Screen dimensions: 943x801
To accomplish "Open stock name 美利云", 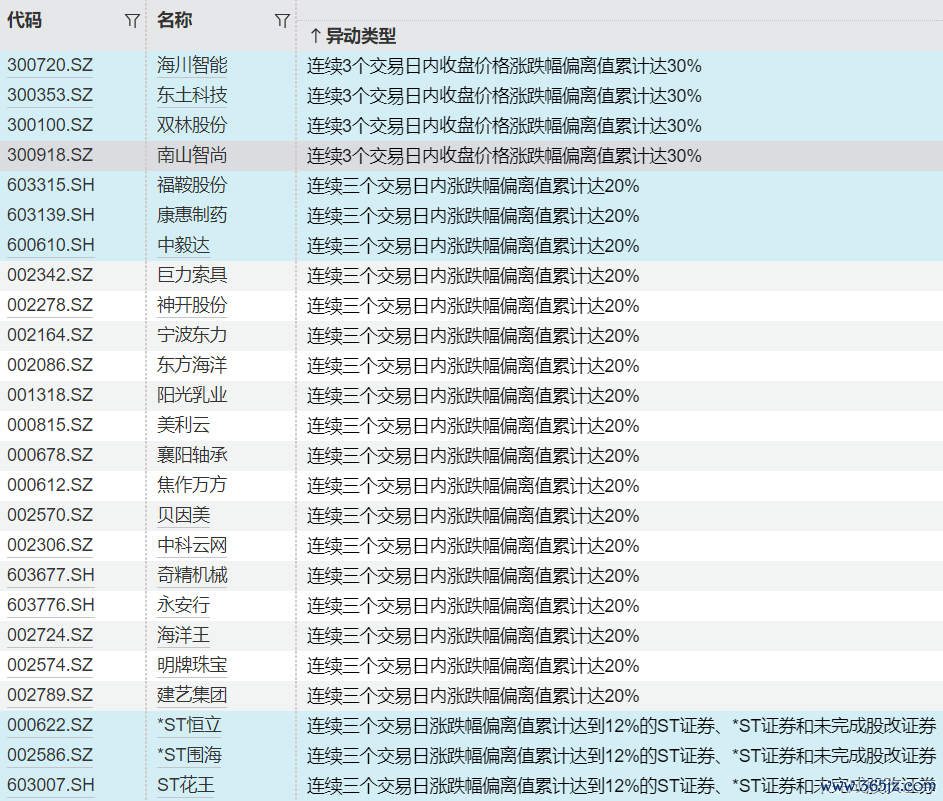I will (183, 425).
